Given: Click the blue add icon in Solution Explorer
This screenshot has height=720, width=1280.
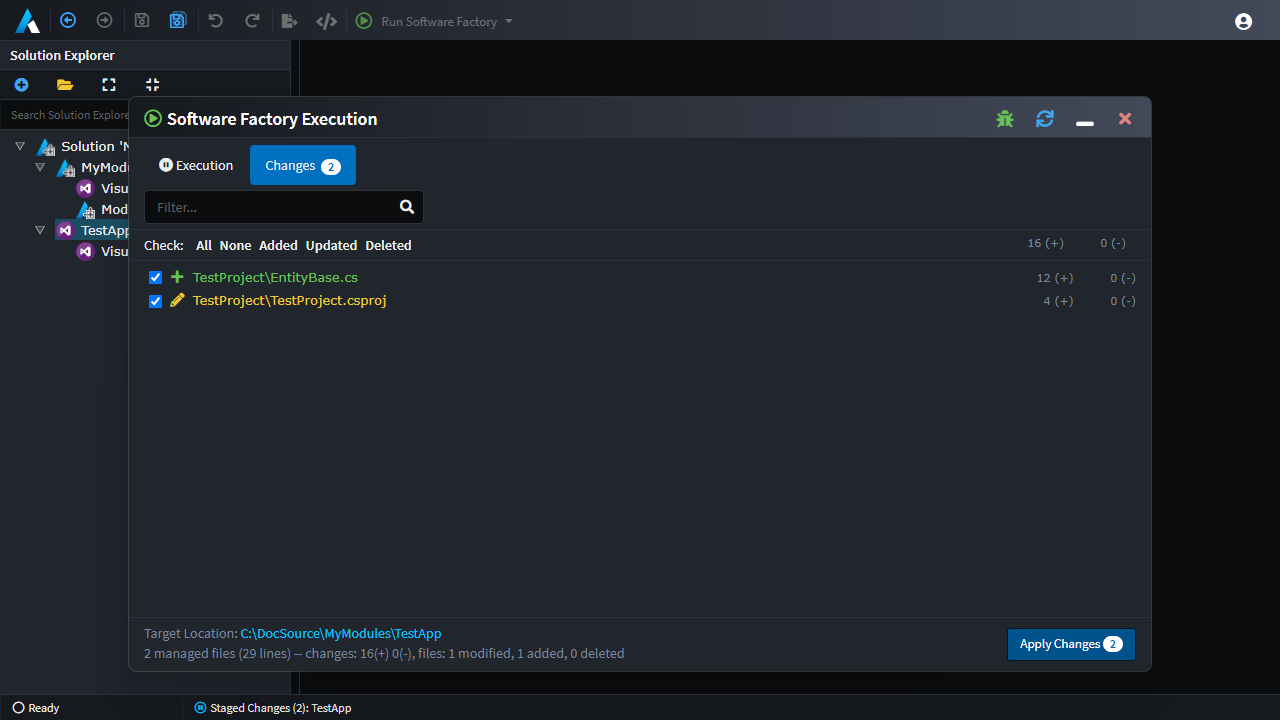Looking at the screenshot, I should (x=21, y=85).
